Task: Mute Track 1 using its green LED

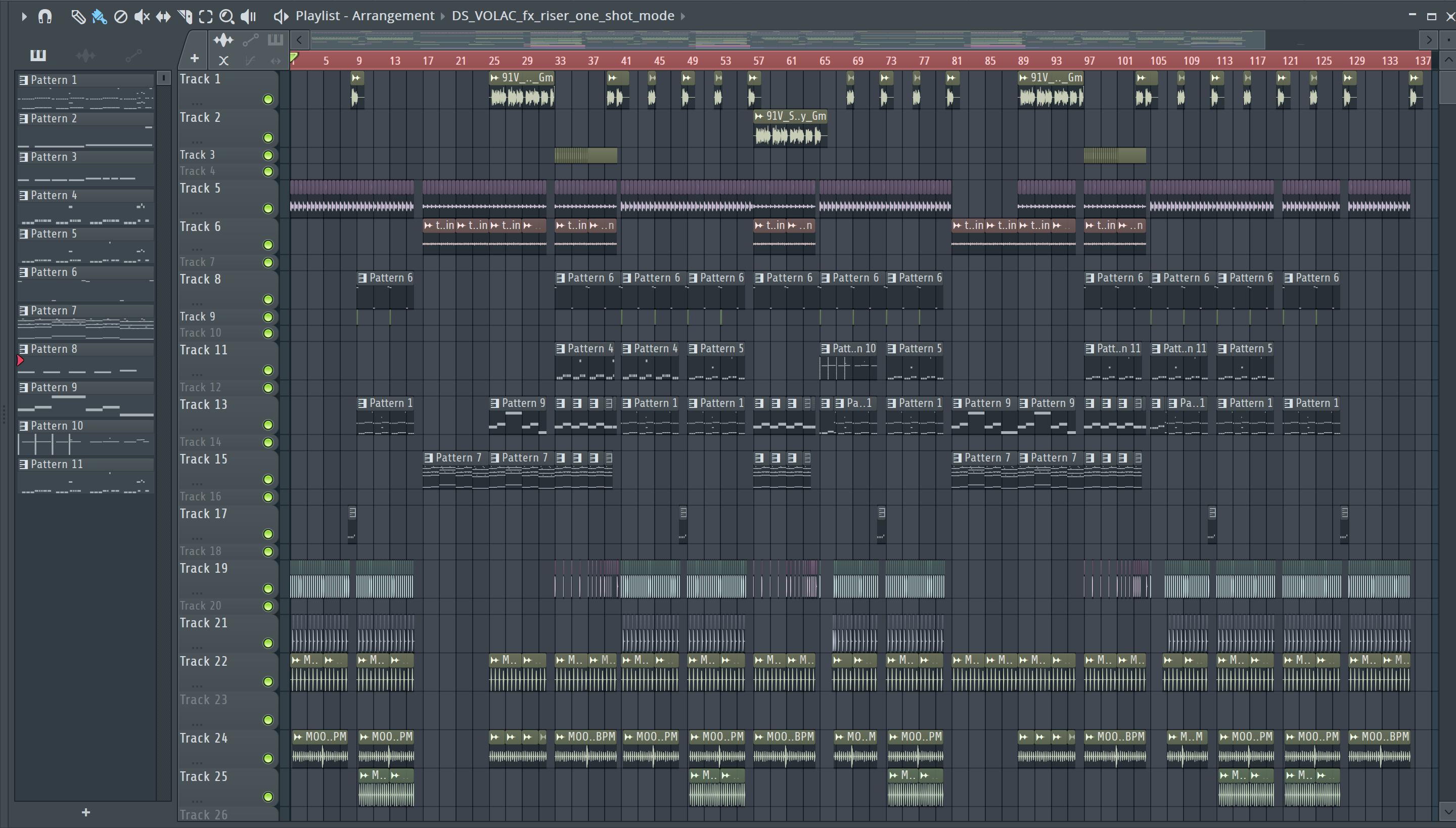Action: (268, 100)
